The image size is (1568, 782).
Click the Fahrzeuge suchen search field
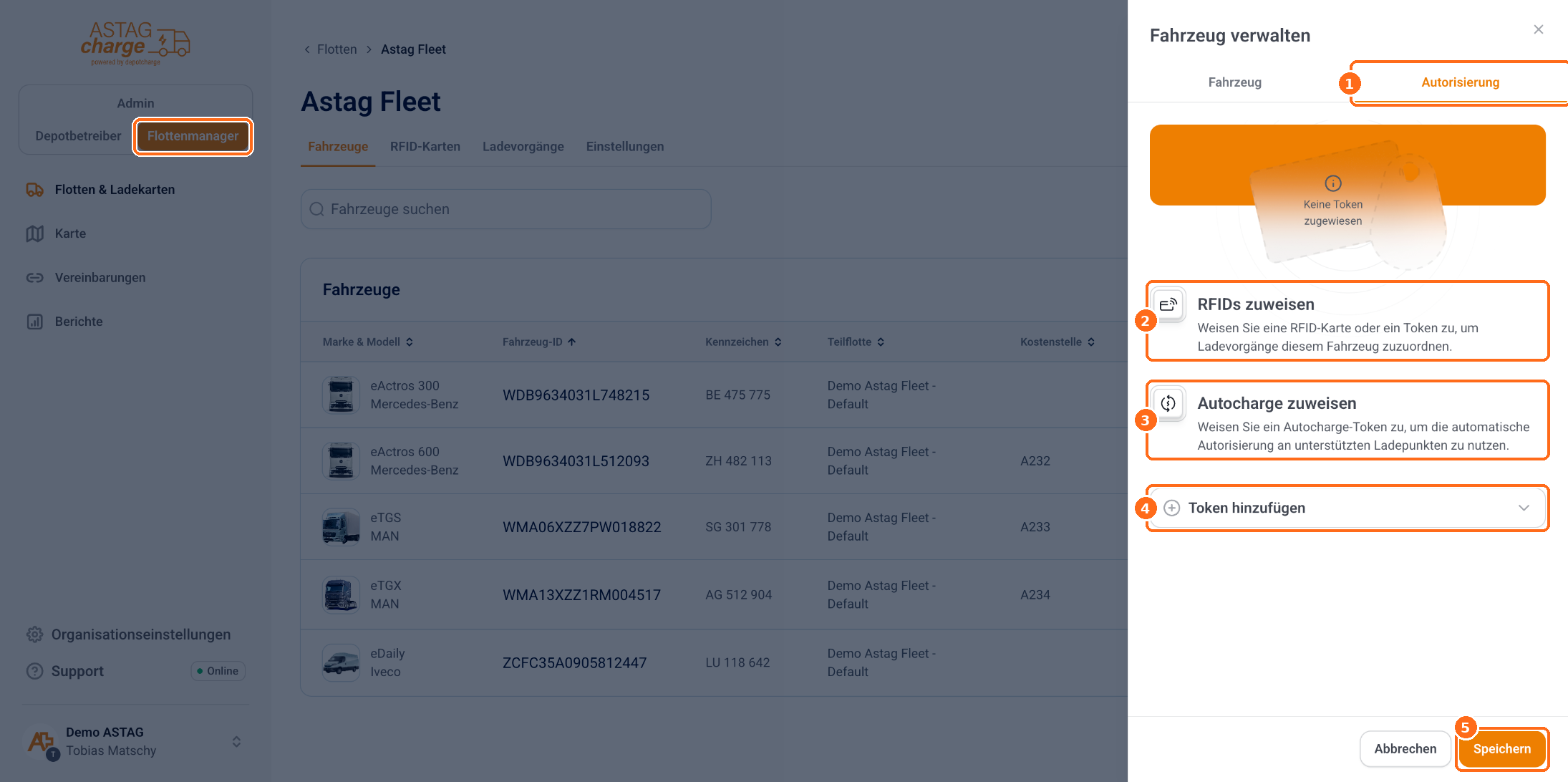[x=505, y=209]
